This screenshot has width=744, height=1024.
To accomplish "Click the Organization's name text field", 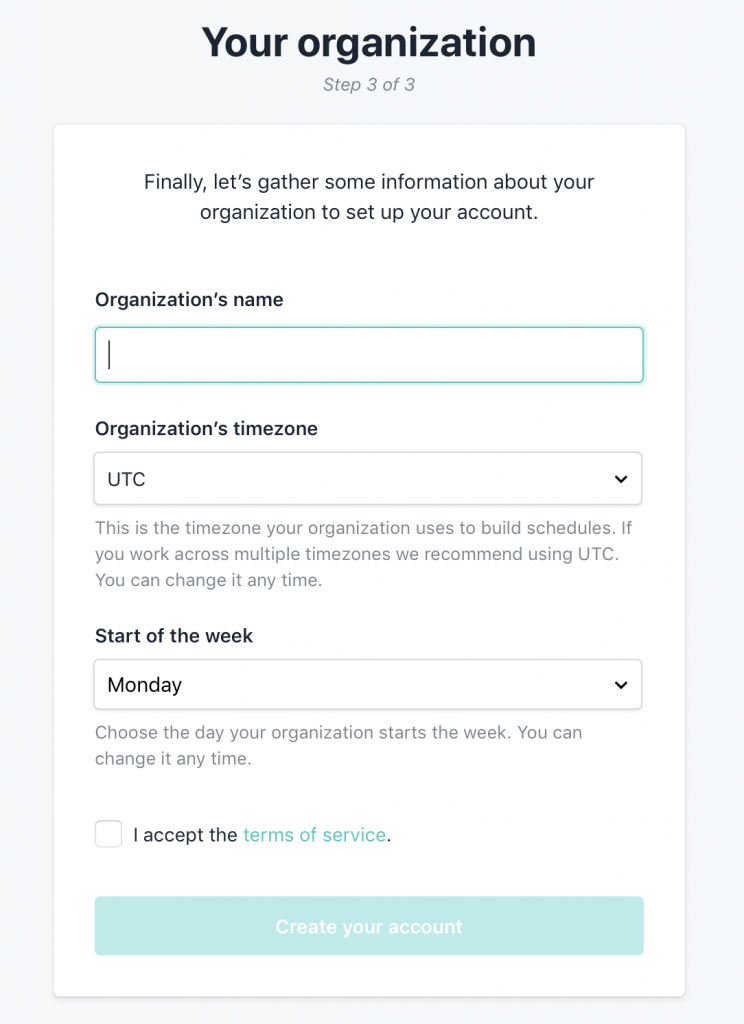I will [x=369, y=355].
